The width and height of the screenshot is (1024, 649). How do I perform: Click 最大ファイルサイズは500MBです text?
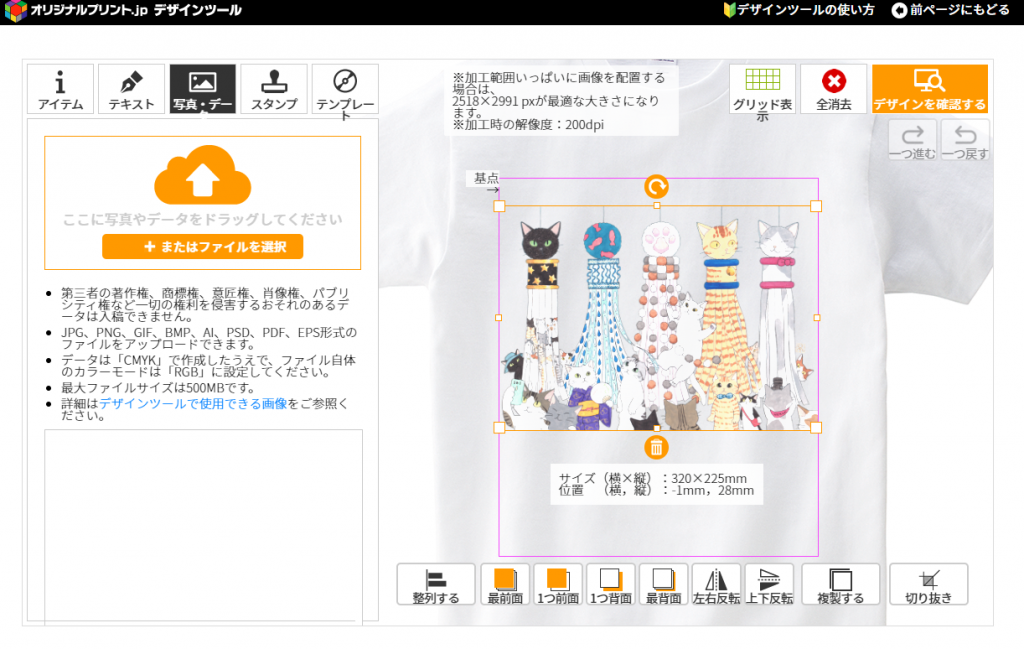158,388
